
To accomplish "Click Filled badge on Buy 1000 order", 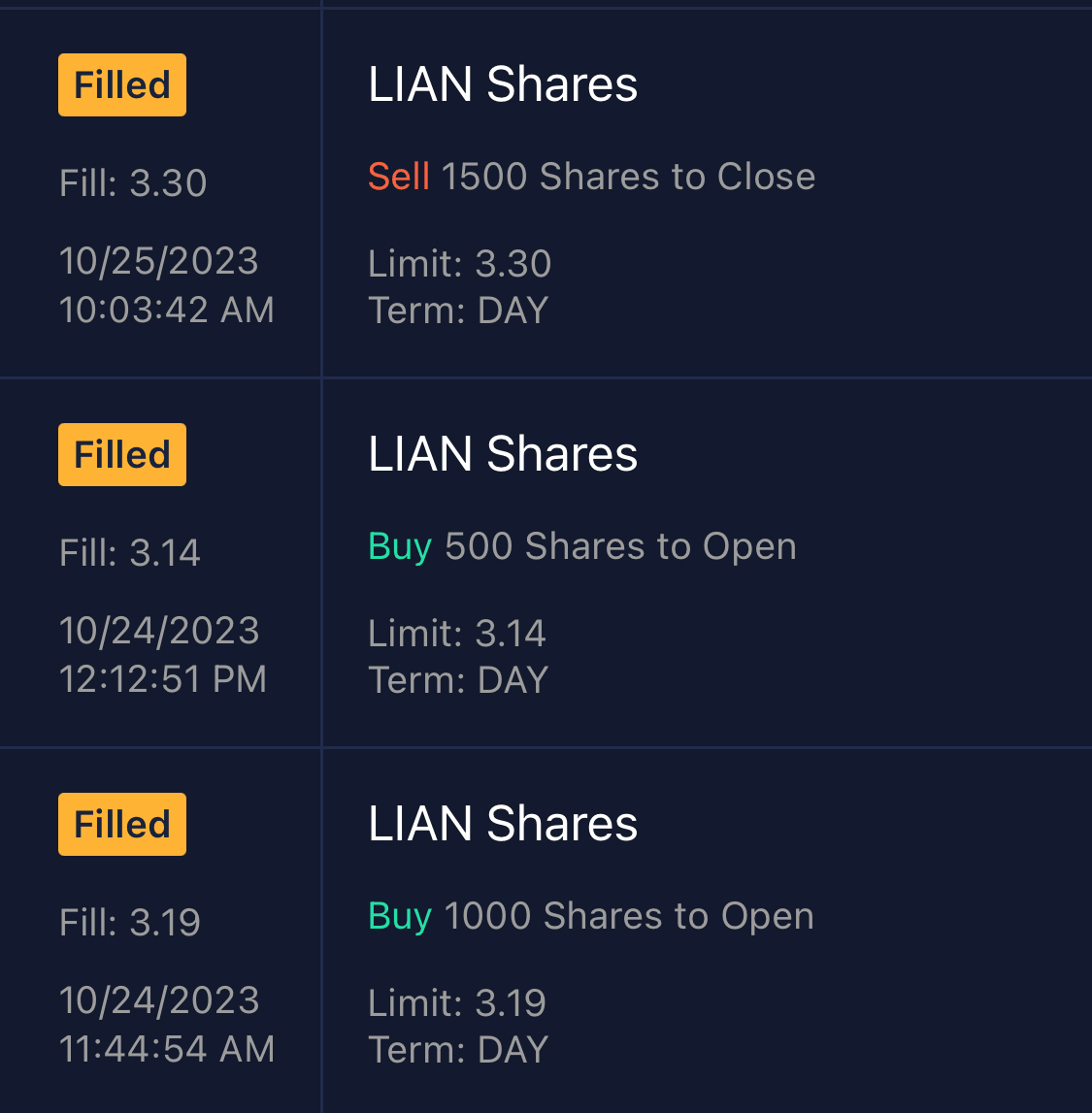I will coord(122,825).
